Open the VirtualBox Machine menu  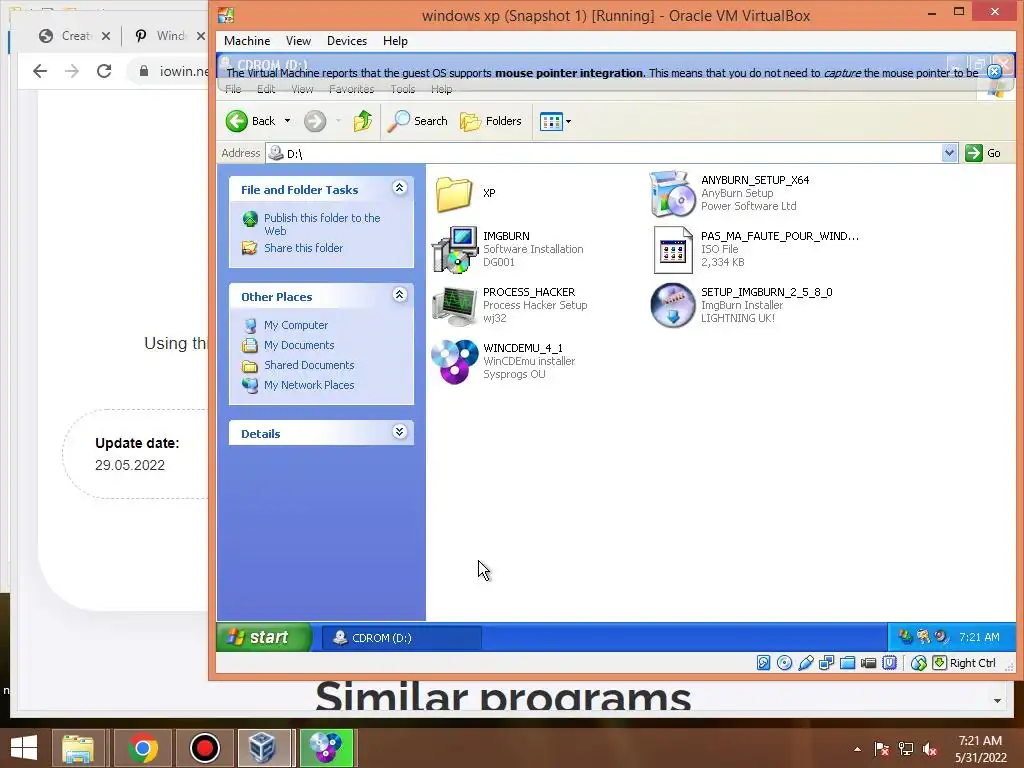click(247, 40)
